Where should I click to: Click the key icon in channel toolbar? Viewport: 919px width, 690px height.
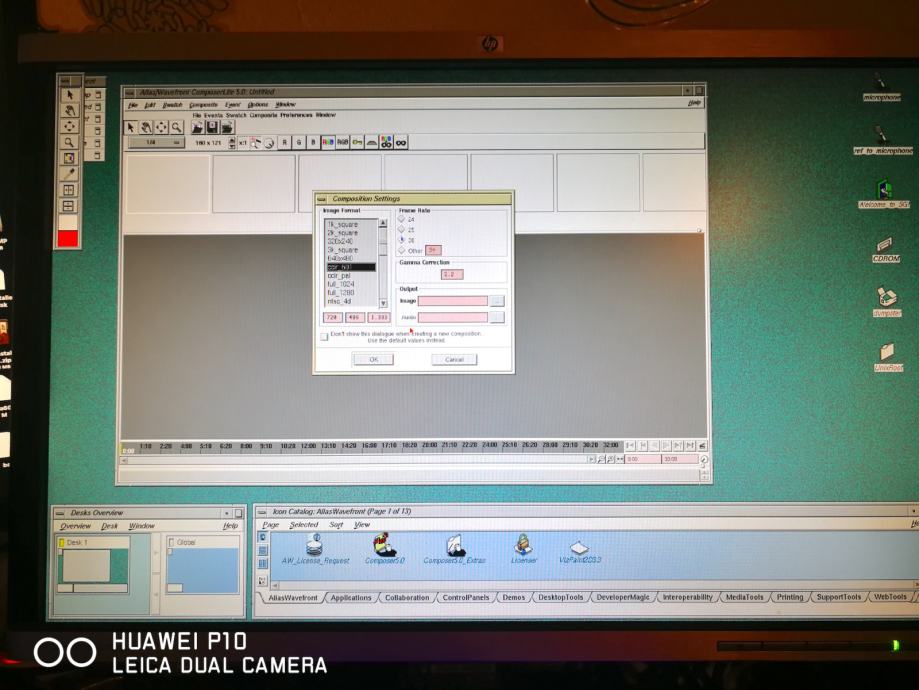pyautogui.click(x=357, y=142)
